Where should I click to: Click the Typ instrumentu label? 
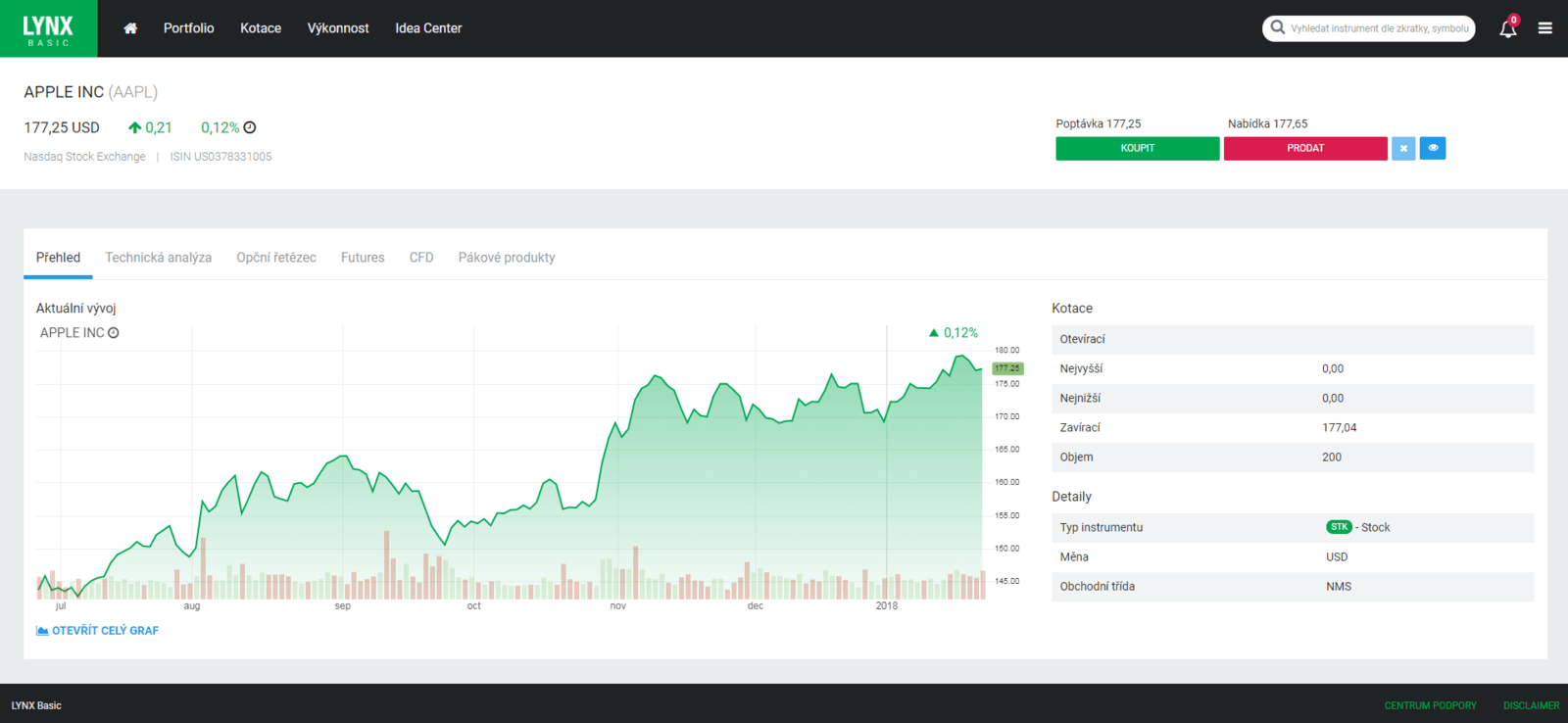pyautogui.click(x=1102, y=527)
